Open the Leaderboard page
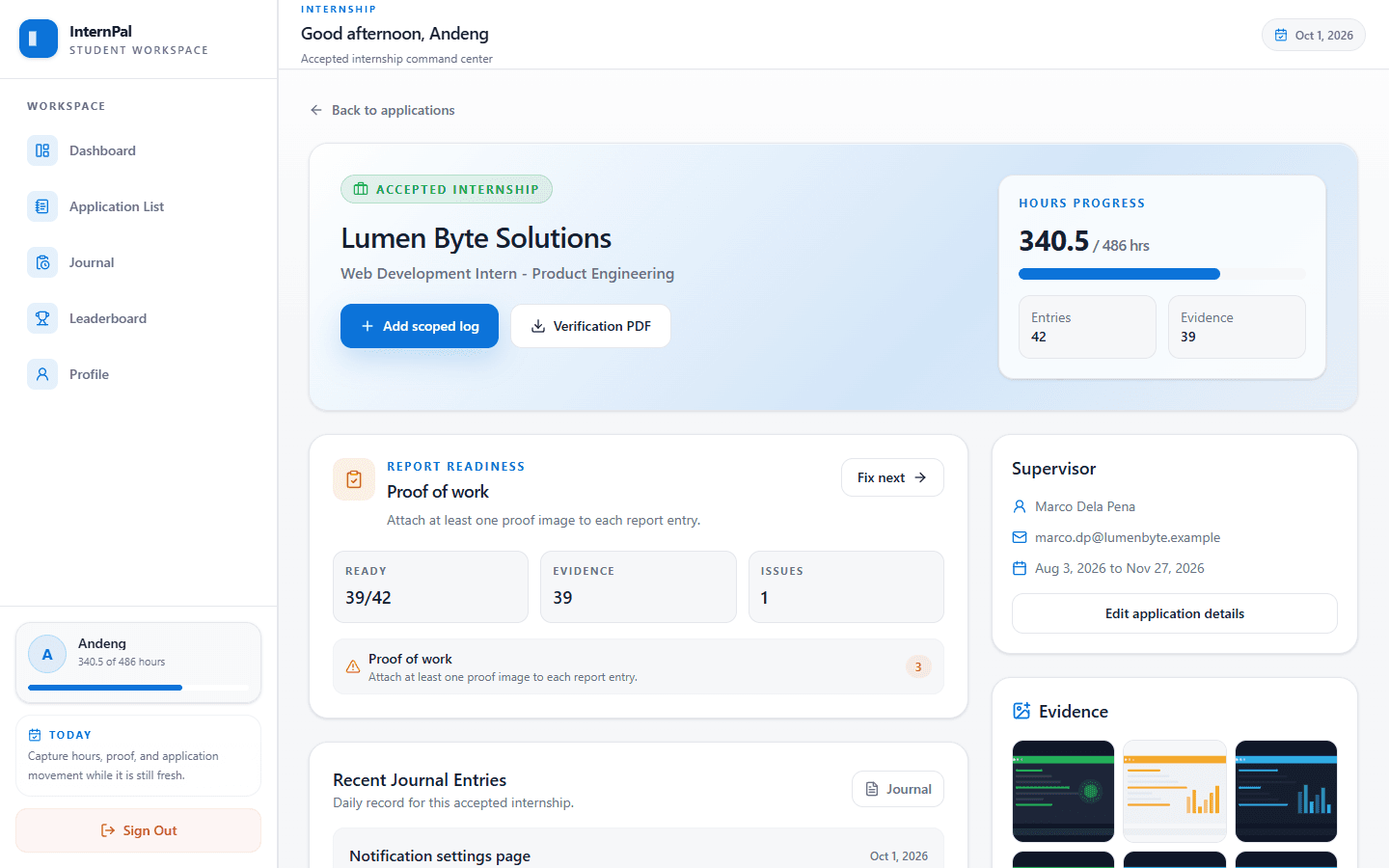 (139, 318)
